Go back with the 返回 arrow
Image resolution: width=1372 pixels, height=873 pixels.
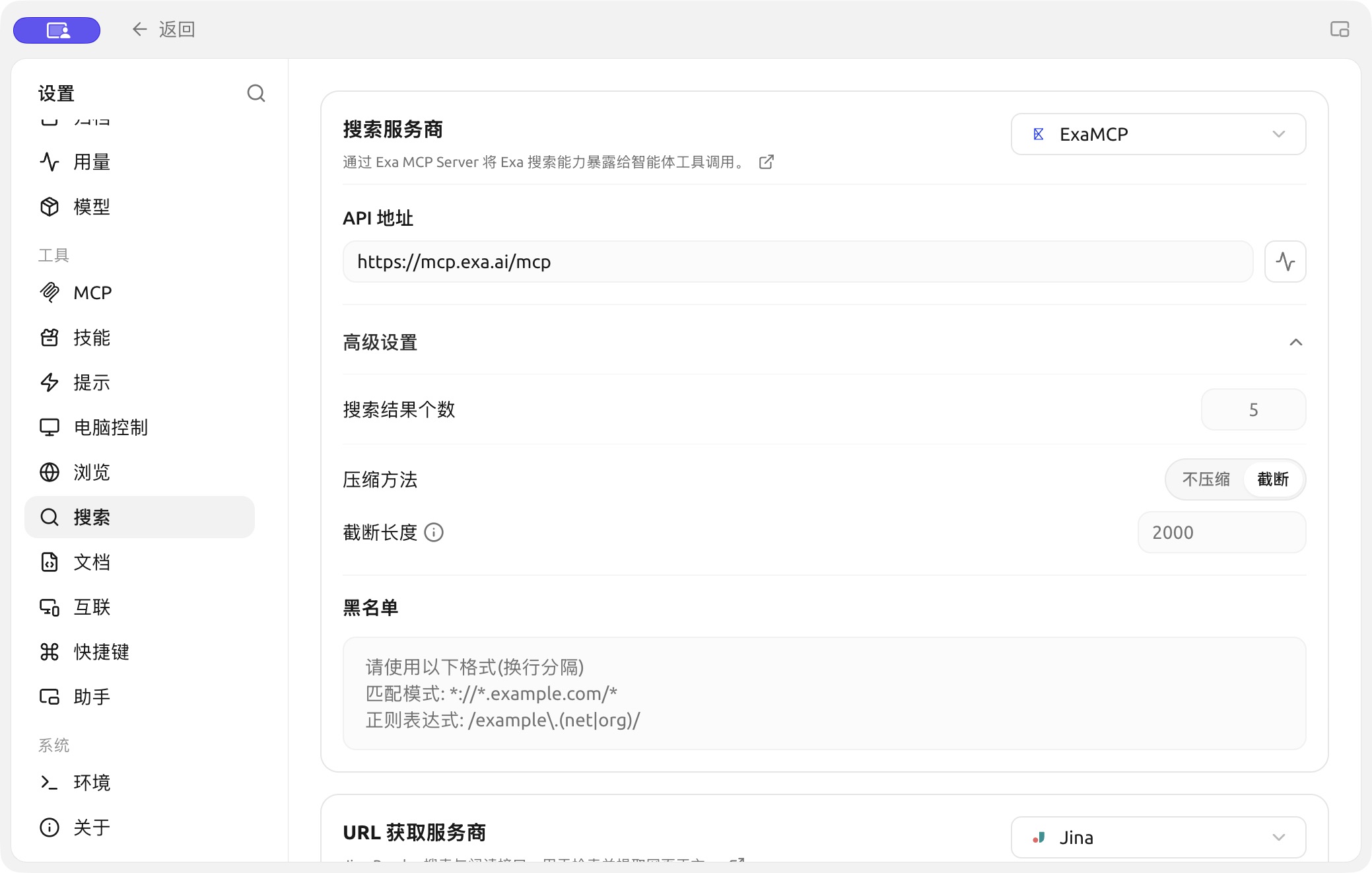(x=162, y=29)
